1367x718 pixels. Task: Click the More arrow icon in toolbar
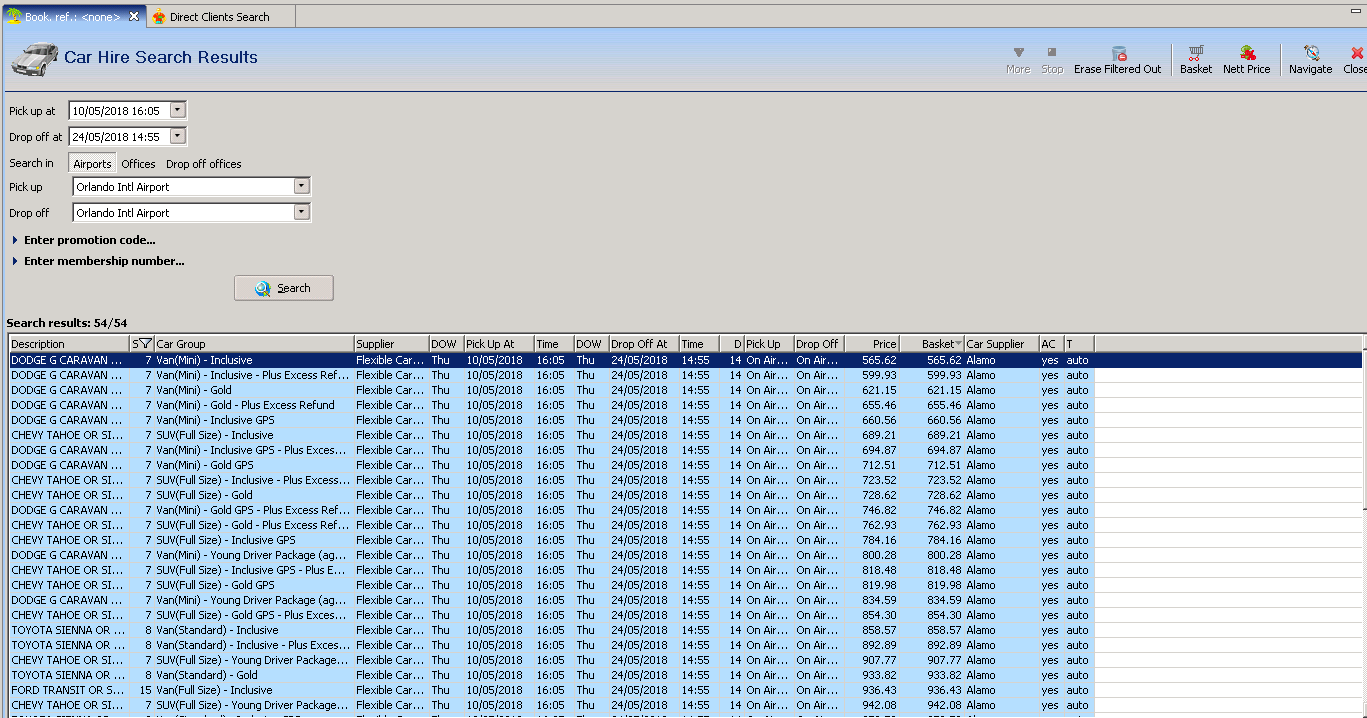coord(1018,53)
